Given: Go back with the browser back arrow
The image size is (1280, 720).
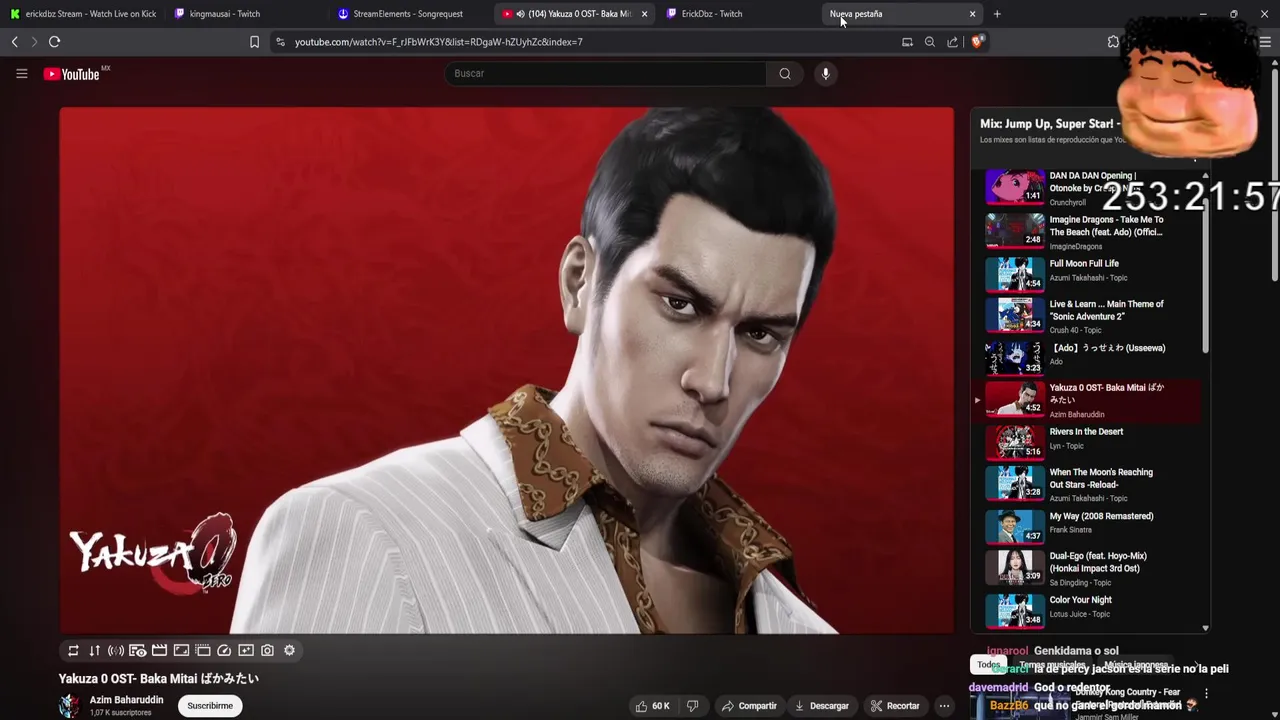Looking at the screenshot, I should [14, 42].
